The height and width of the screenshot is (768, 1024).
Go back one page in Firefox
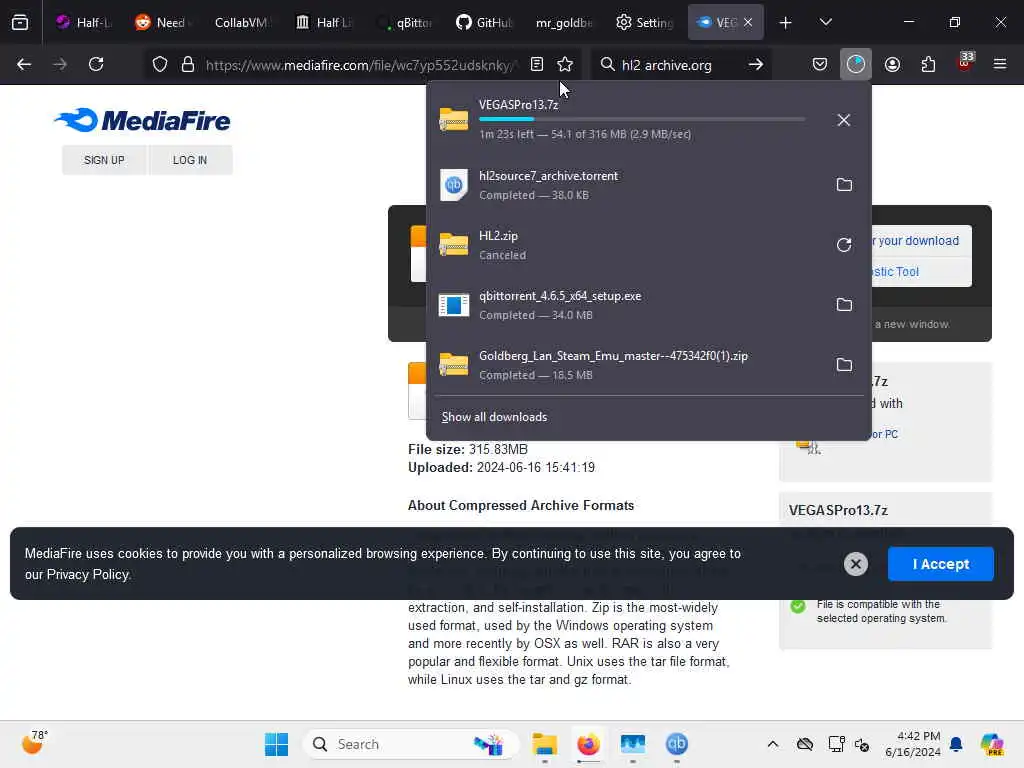[24, 64]
